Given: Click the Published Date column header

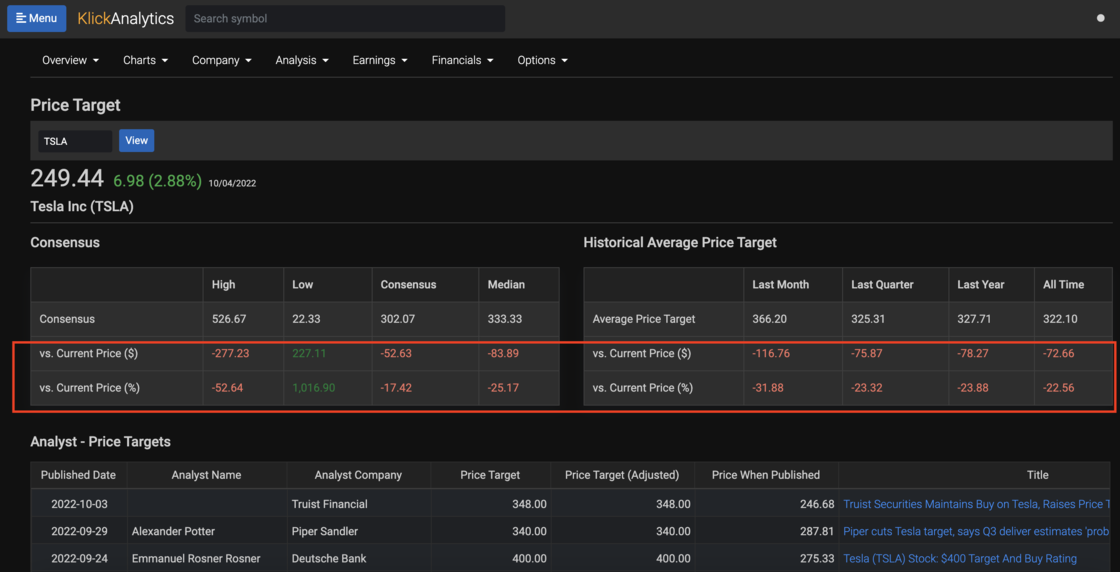Looking at the screenshot, I should [79, 475].
